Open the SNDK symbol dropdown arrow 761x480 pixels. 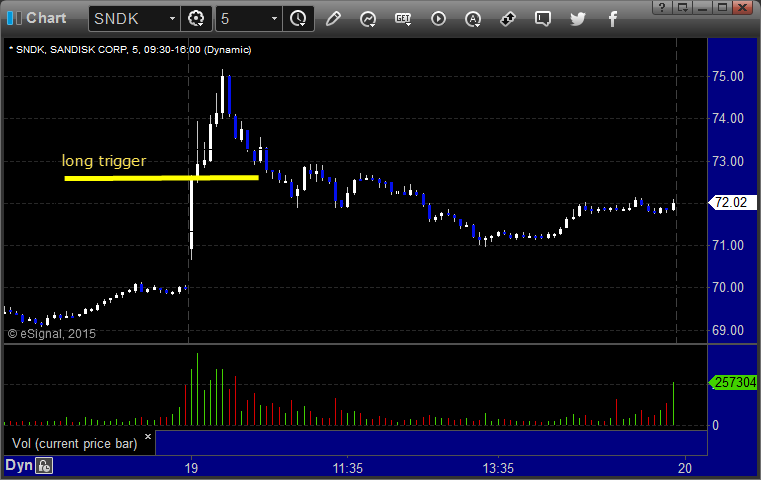pos(172,19)
